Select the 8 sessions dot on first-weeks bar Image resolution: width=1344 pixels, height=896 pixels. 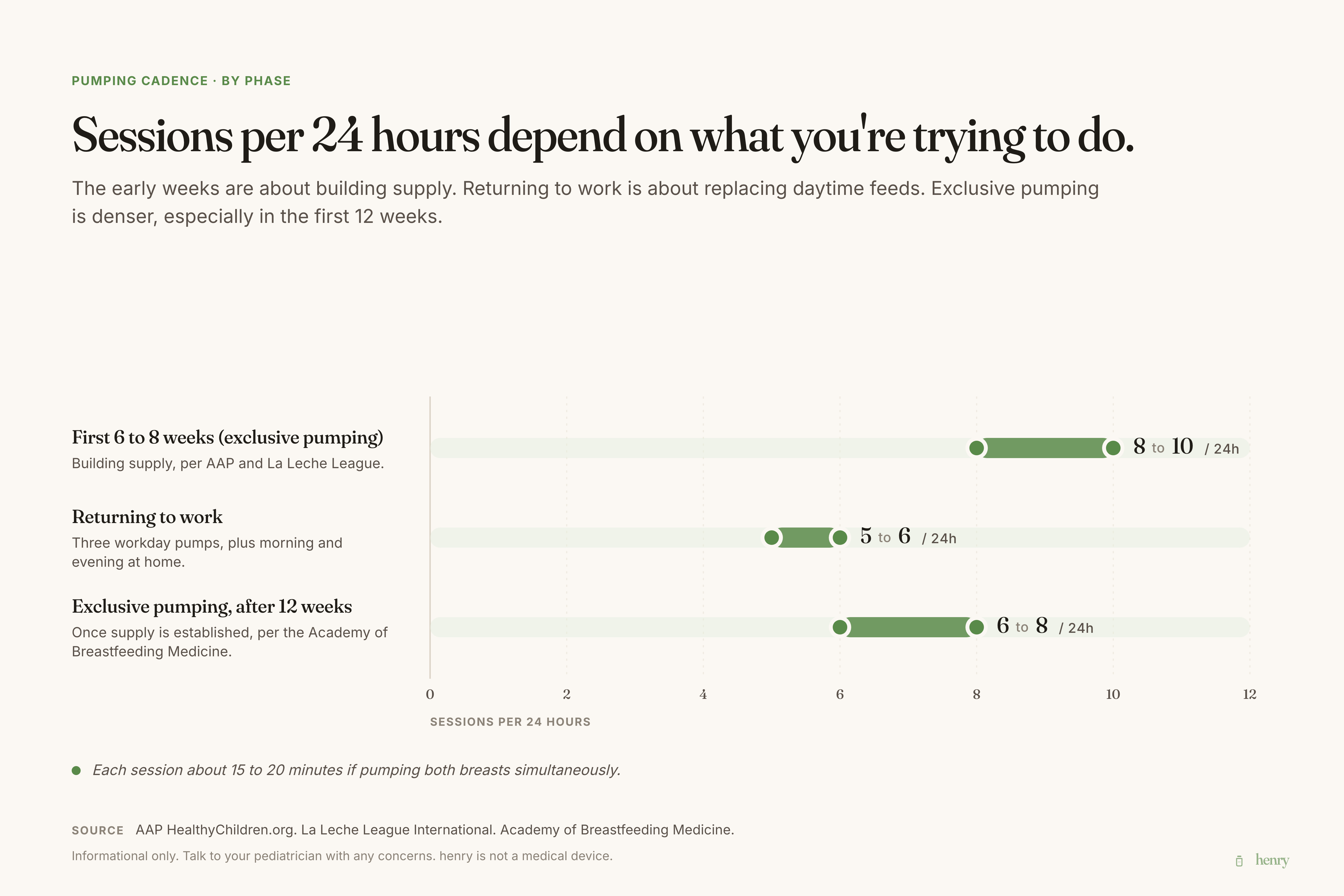coord(977,448)
